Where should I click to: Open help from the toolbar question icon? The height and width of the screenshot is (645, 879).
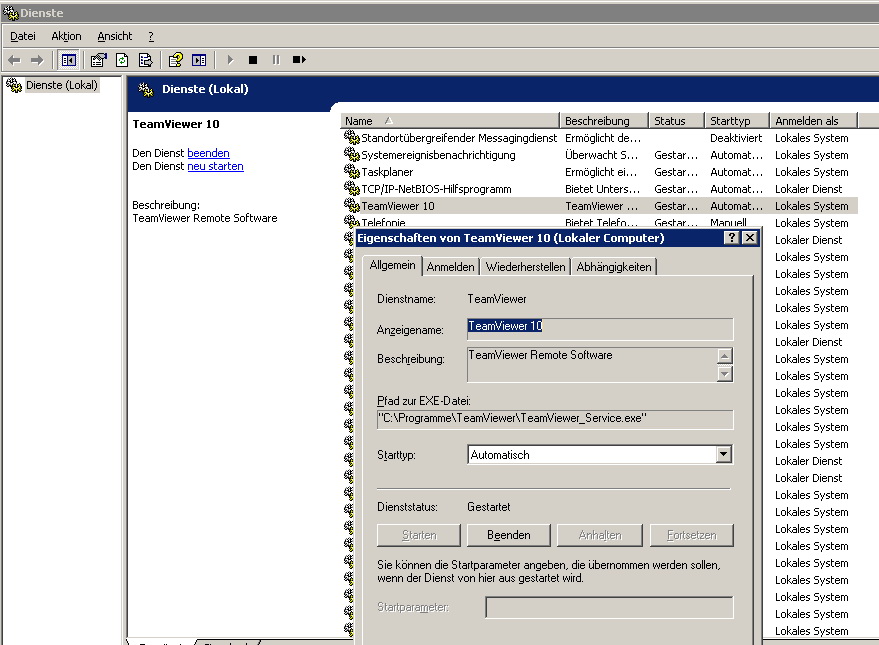[x=175, y=60]
